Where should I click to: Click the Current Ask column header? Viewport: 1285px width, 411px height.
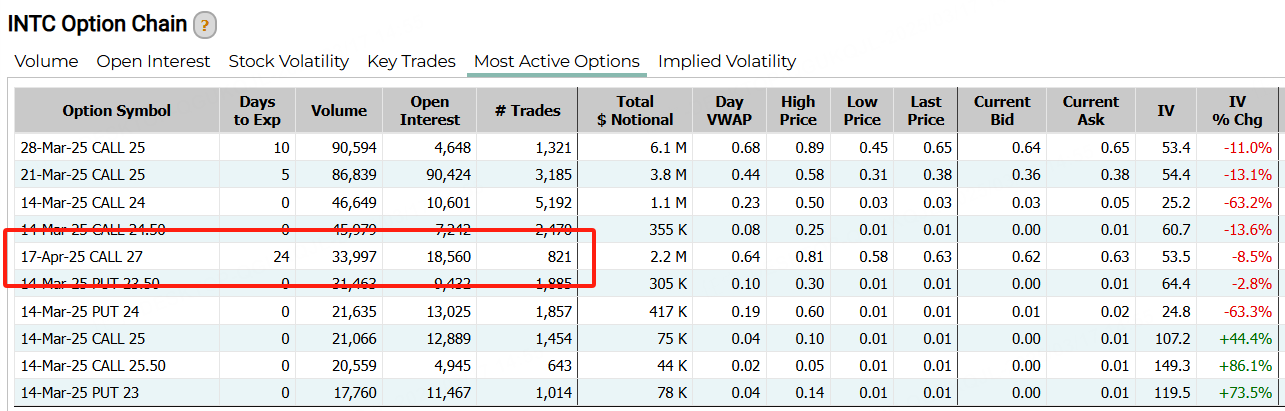pos(1091,111)
